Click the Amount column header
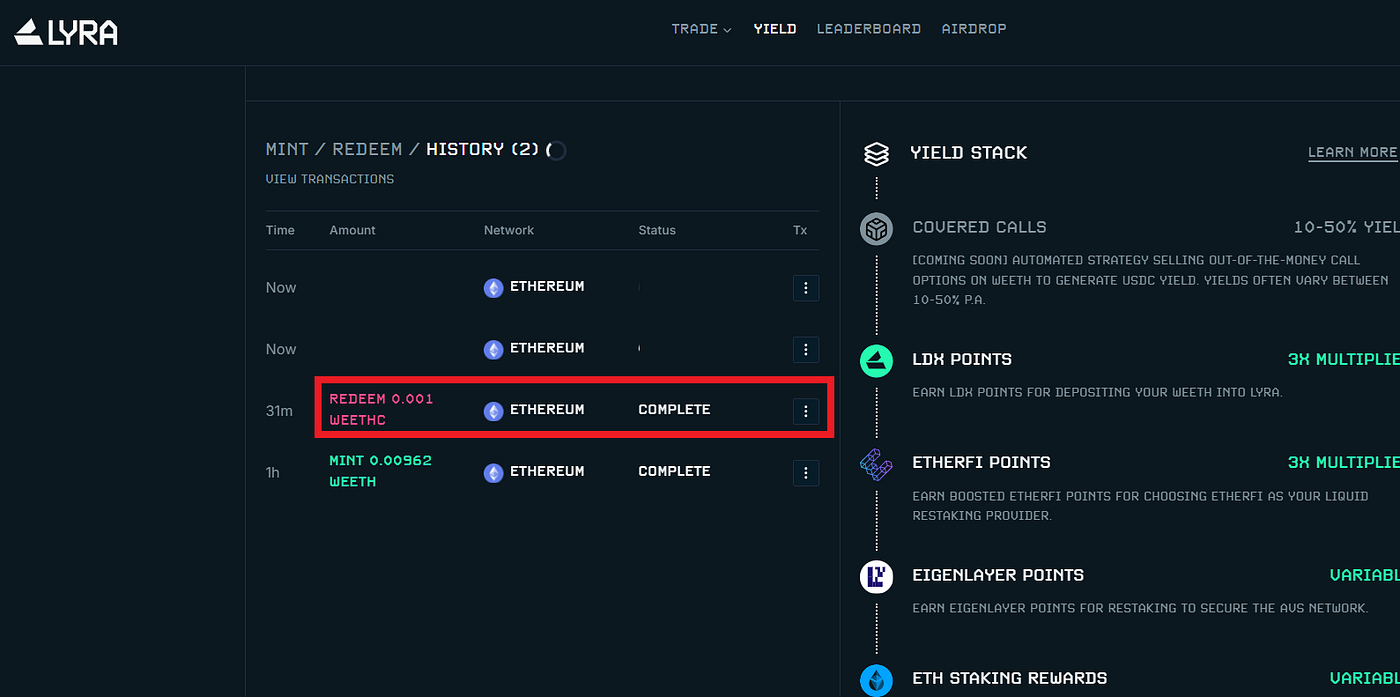Image resolution: width=1400 pixels, height=697 pixels. (352, 230)
